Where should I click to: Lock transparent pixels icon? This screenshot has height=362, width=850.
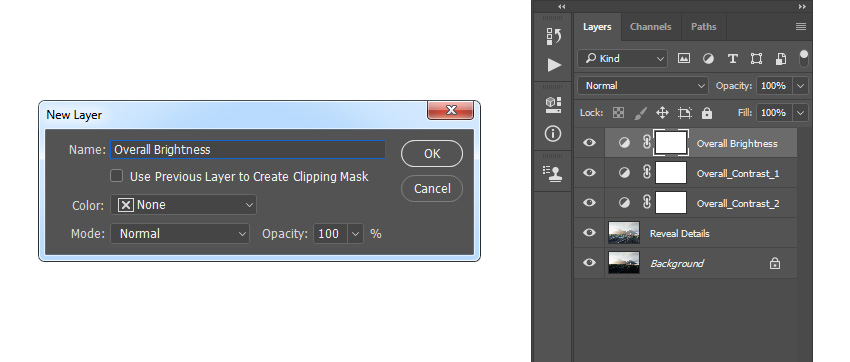pos(619,113)
